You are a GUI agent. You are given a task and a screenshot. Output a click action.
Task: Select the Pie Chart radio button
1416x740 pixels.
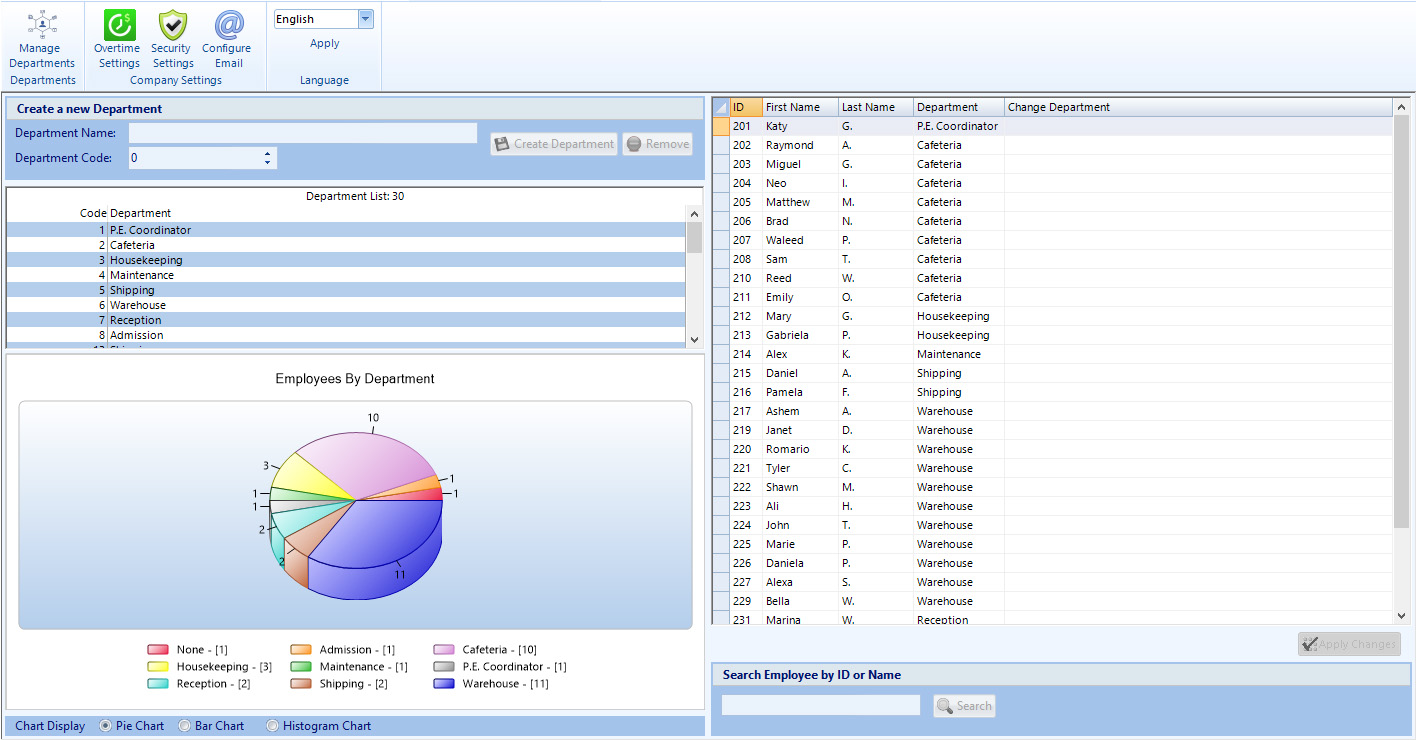click(x=106, y=726)
